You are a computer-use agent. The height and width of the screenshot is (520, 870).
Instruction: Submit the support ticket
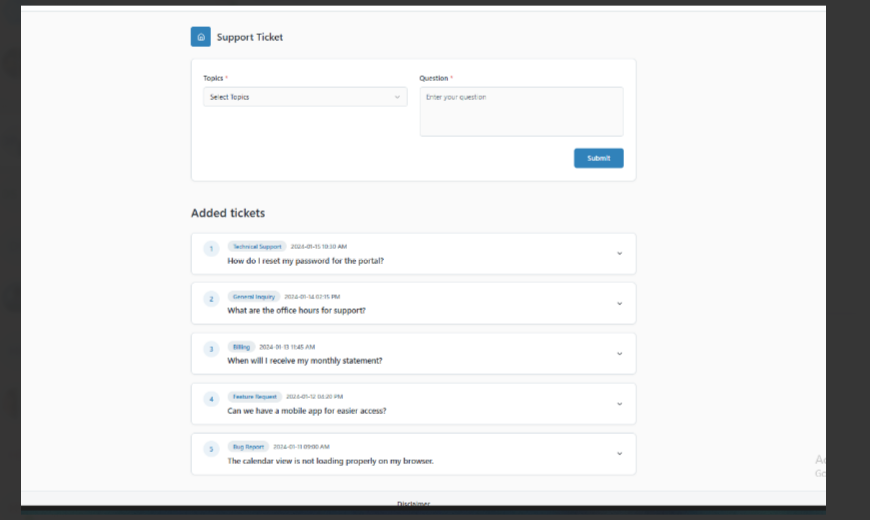tap(598, 158)
